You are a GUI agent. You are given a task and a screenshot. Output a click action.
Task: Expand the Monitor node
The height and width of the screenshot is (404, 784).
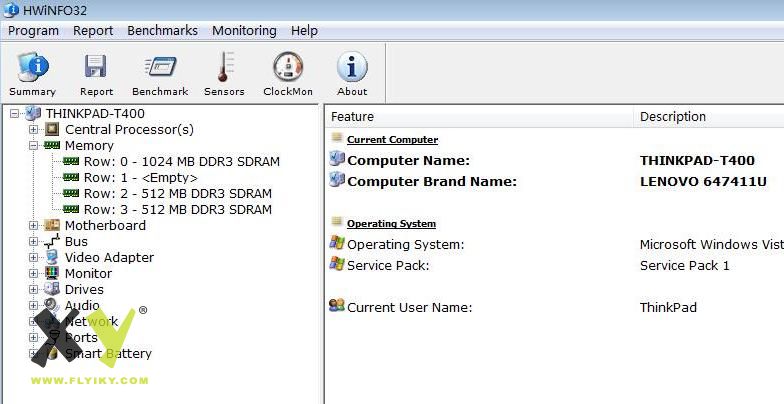pos(34,274)
